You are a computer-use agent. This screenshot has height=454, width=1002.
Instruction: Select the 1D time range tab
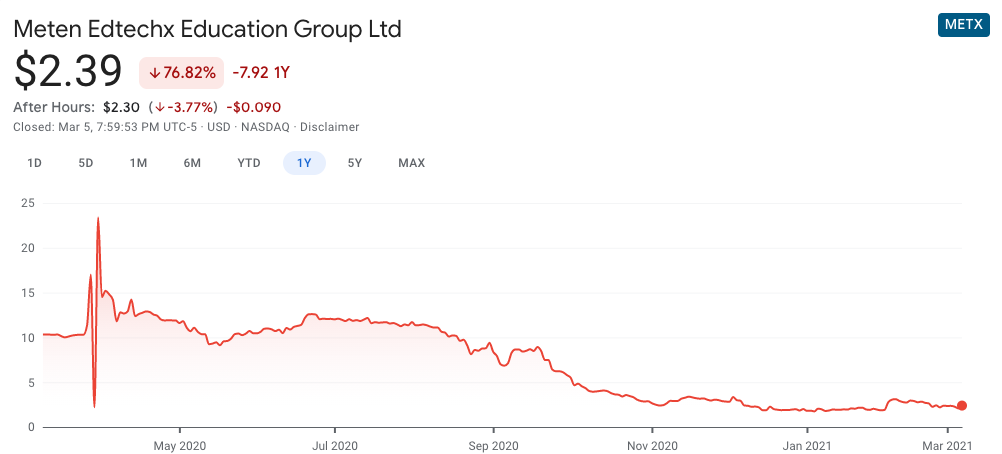point(34,163)
